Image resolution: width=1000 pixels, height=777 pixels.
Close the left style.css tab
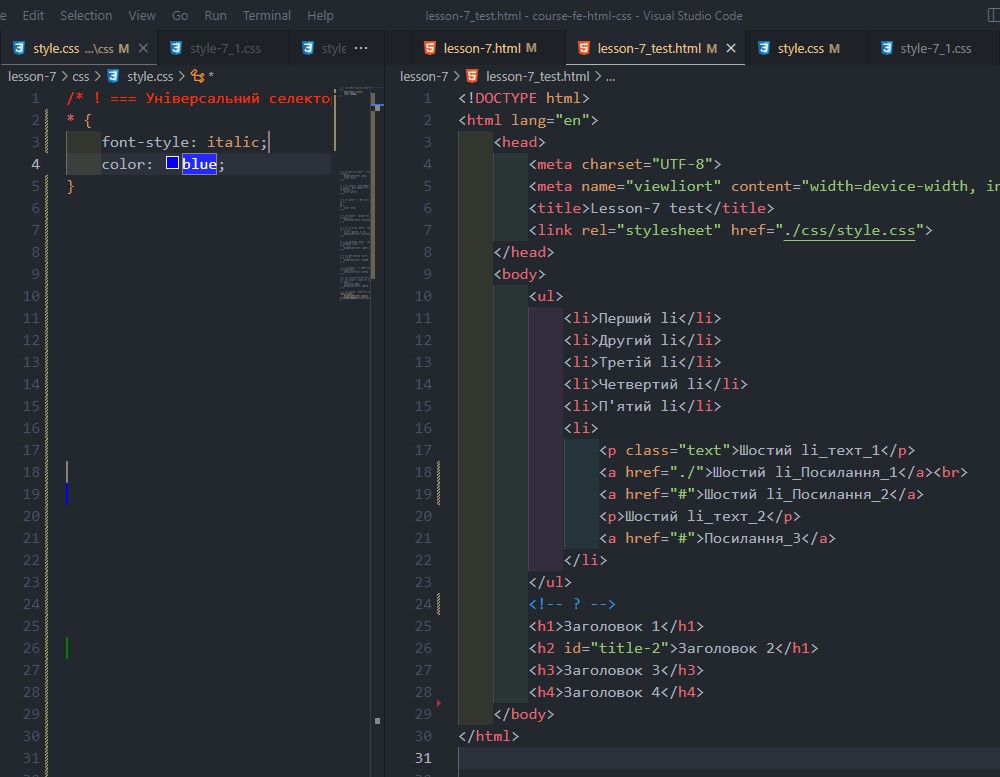[x=143, y=48]
